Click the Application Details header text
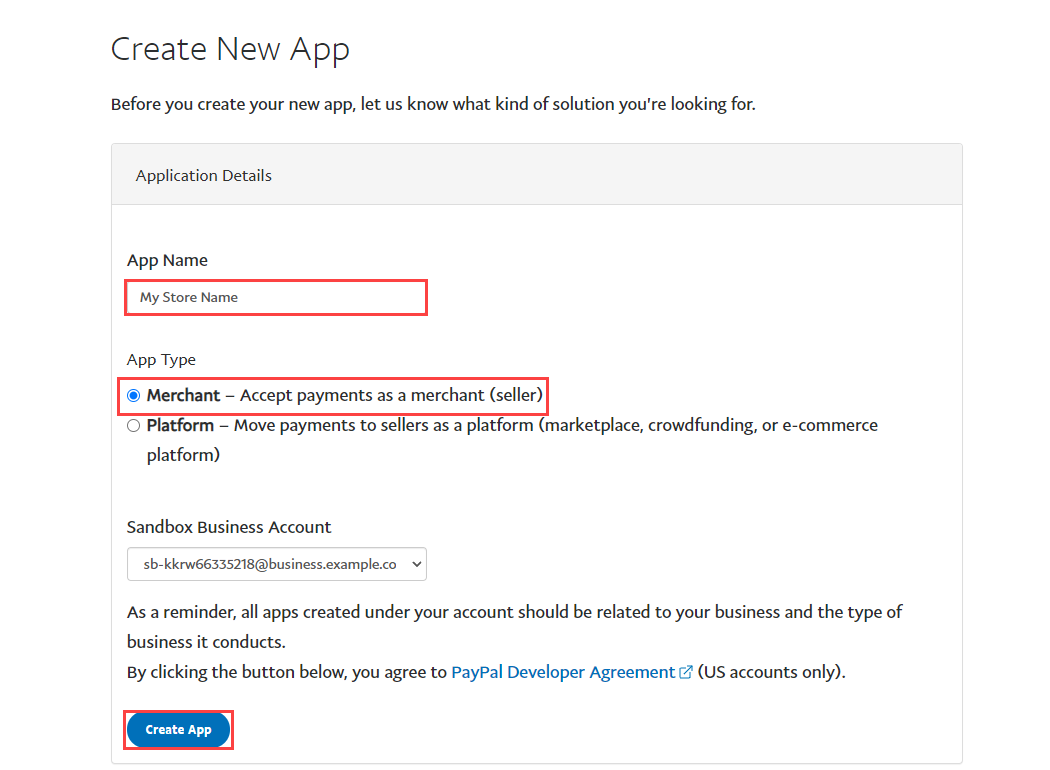The height and width of the screenshot is (770, 1050). click(x=204, y=175)
